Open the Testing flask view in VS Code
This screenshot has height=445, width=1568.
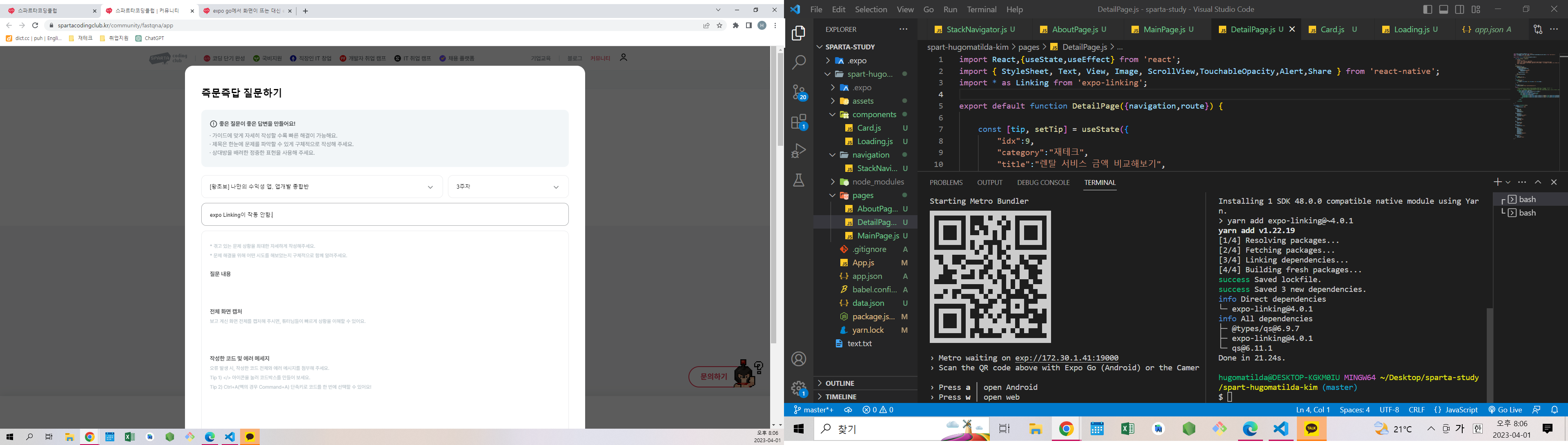(x=799, y=180)
